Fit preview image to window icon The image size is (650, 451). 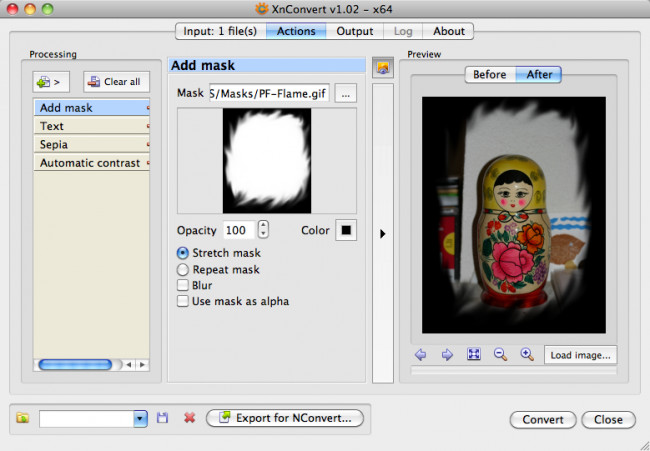pos(474,354)
